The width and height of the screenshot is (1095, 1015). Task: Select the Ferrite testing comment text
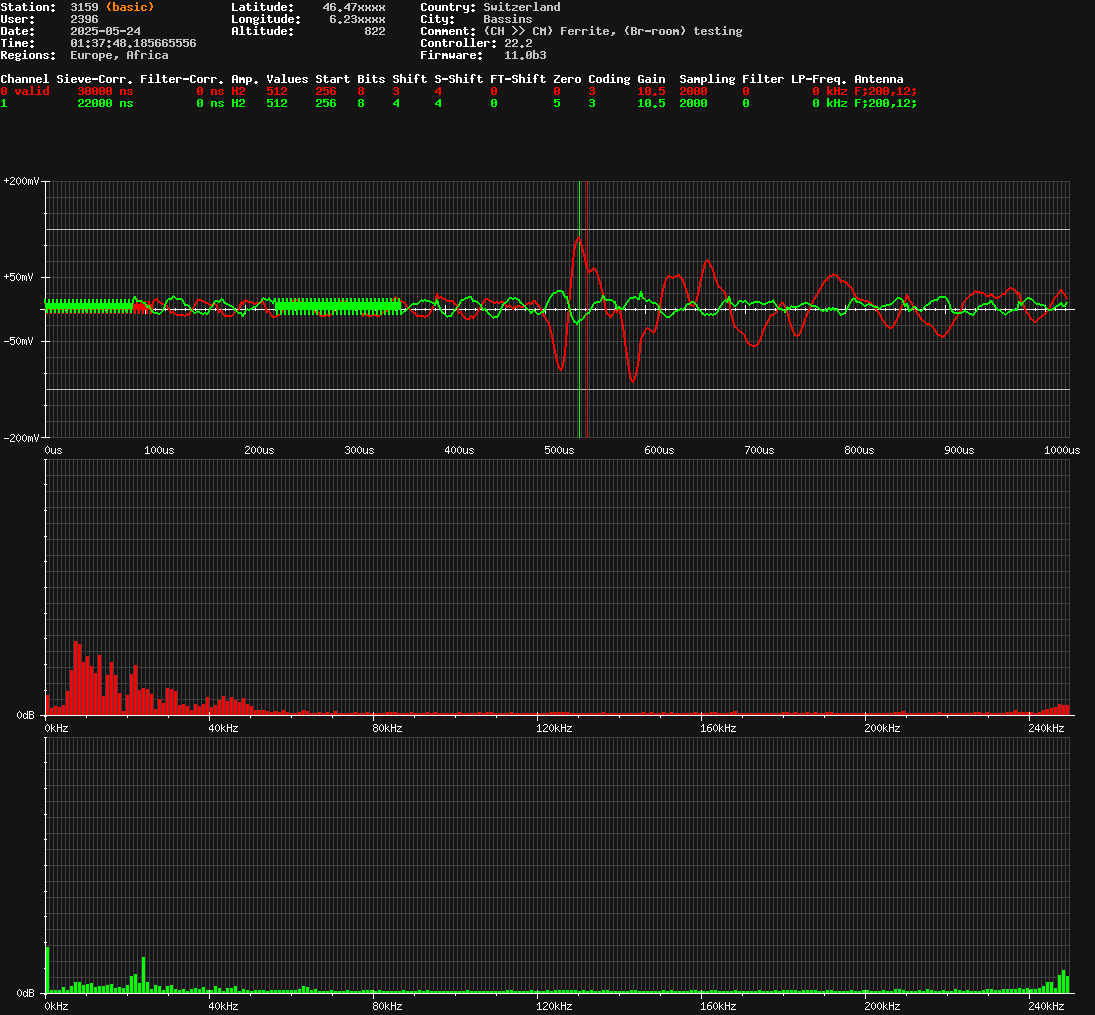tap(612, 31)
